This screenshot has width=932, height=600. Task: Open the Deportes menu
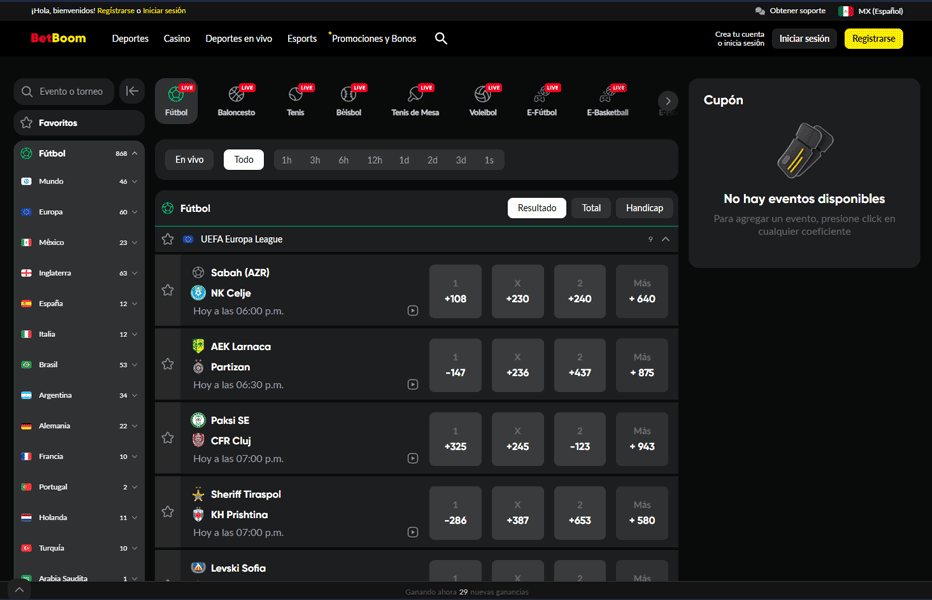pos(130,39)
